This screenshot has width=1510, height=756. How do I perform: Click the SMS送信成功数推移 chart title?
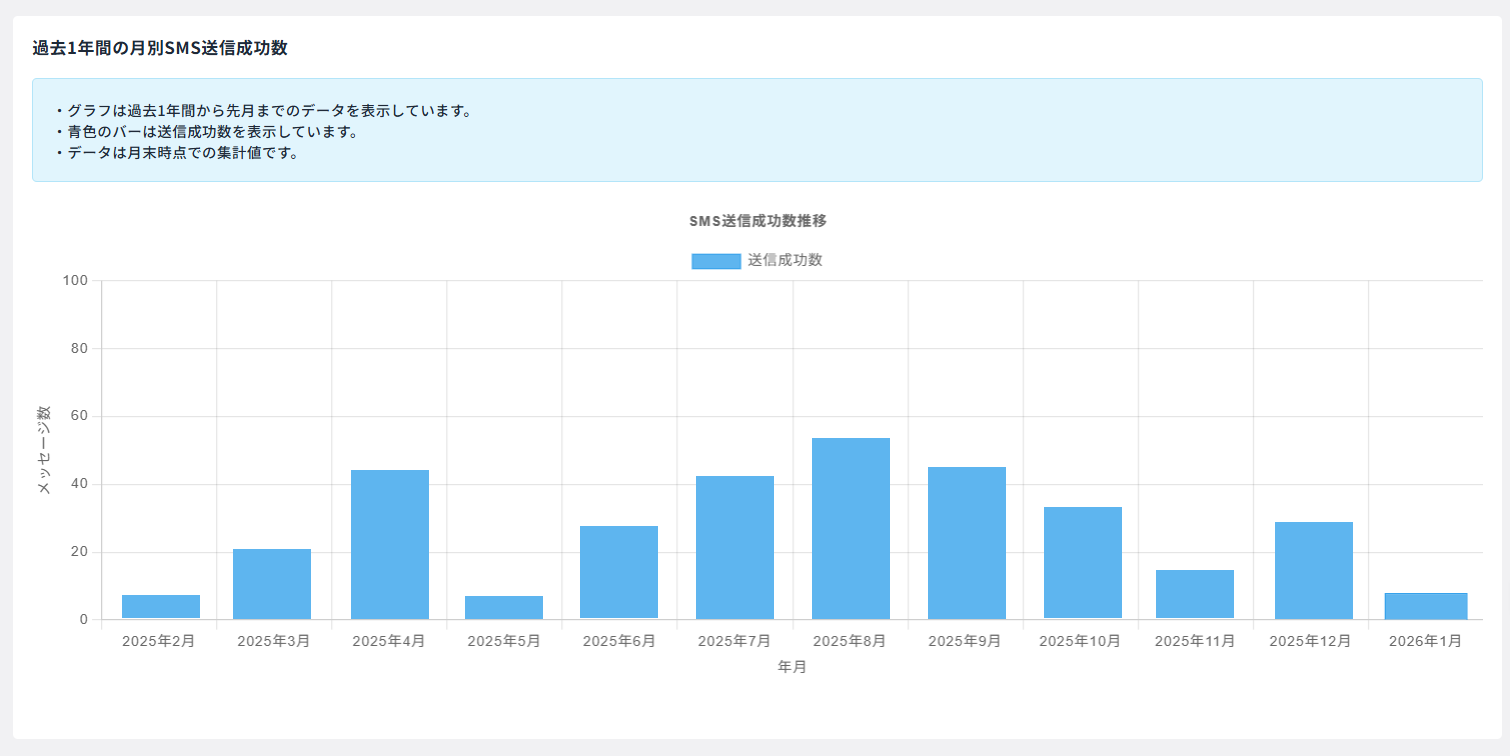click(758, 221)
